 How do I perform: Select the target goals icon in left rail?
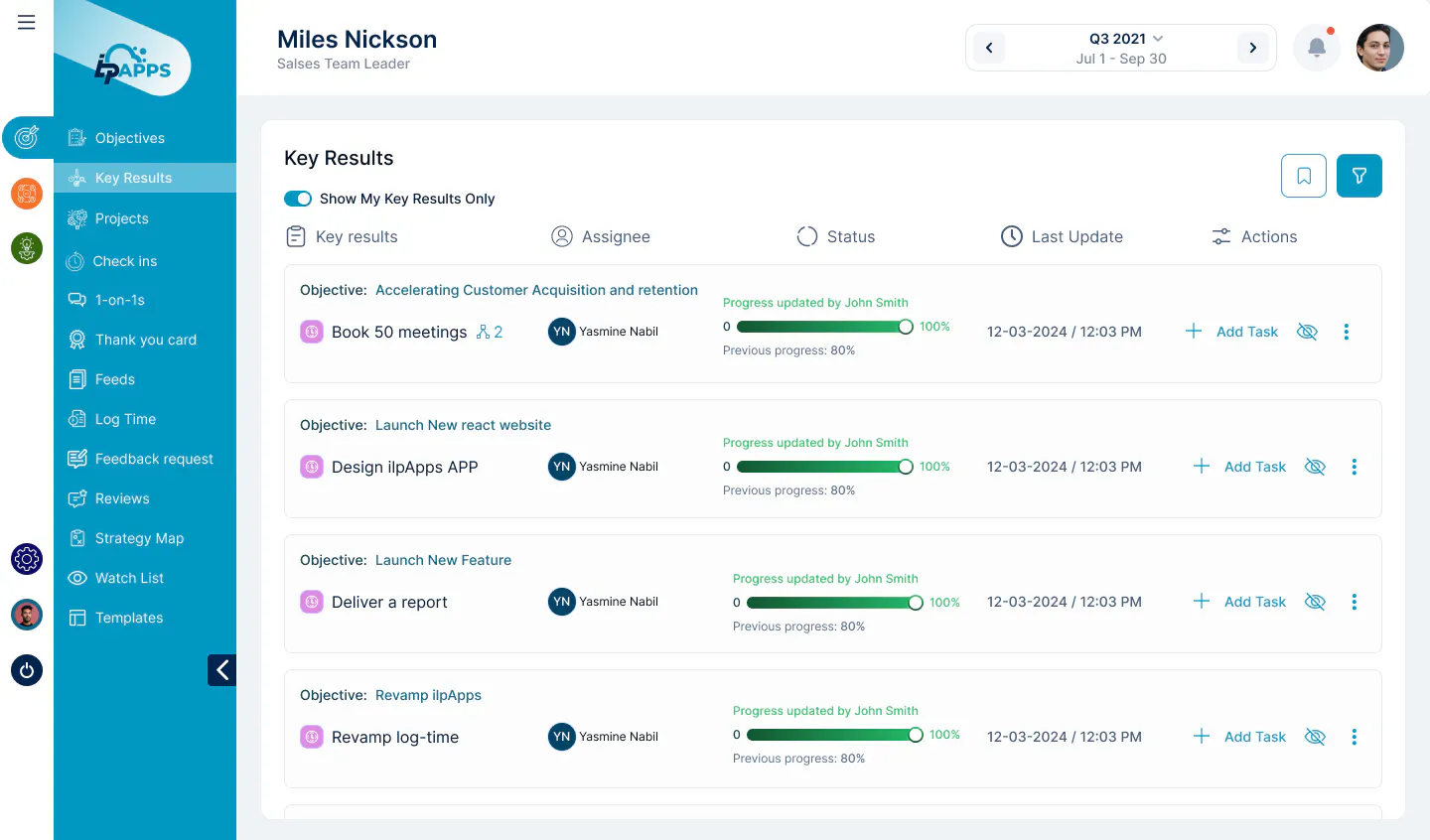tap(27, 137)
